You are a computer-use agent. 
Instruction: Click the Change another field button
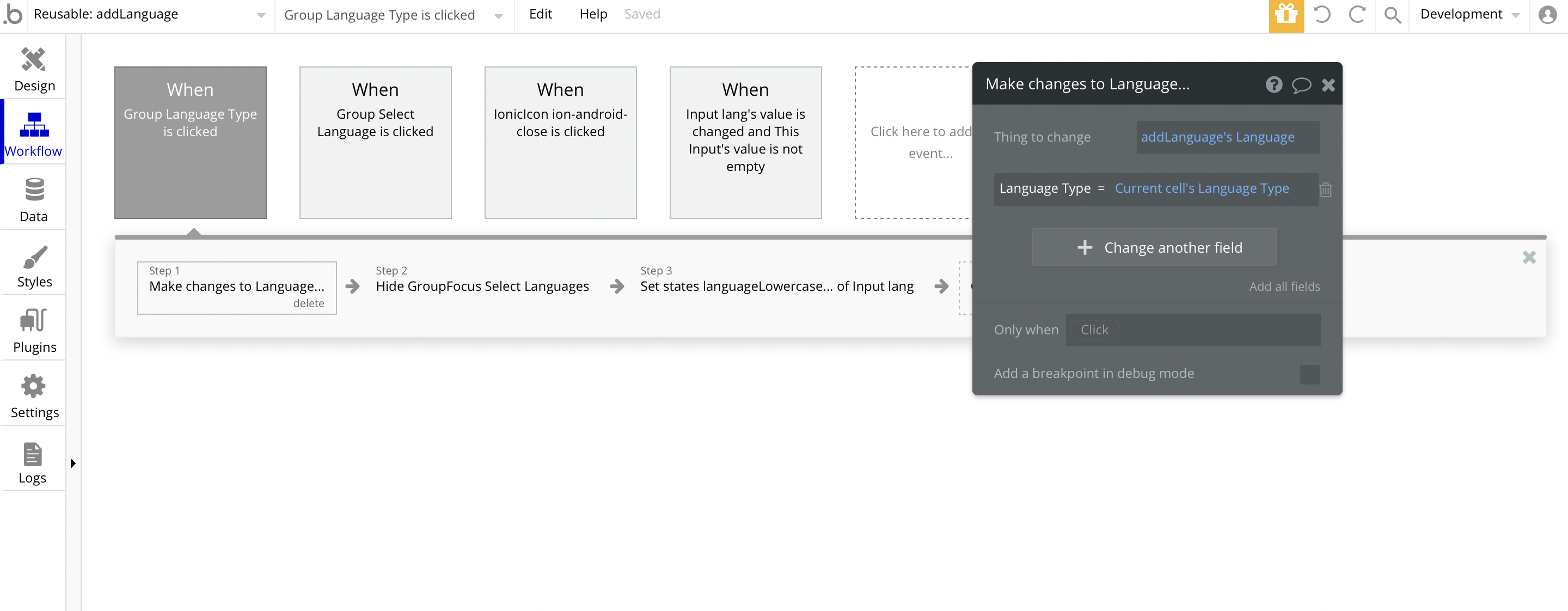tap(1154, 247)
